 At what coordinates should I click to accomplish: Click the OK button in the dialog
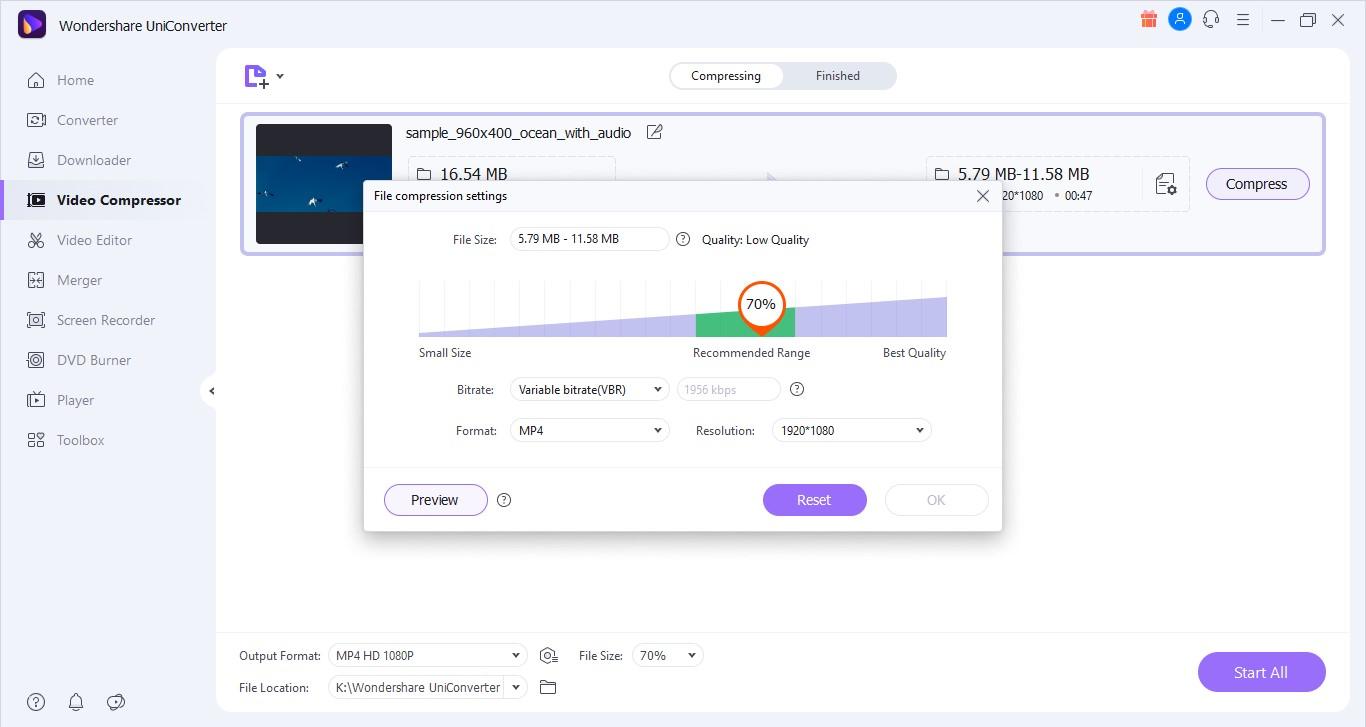pos(936,500)
